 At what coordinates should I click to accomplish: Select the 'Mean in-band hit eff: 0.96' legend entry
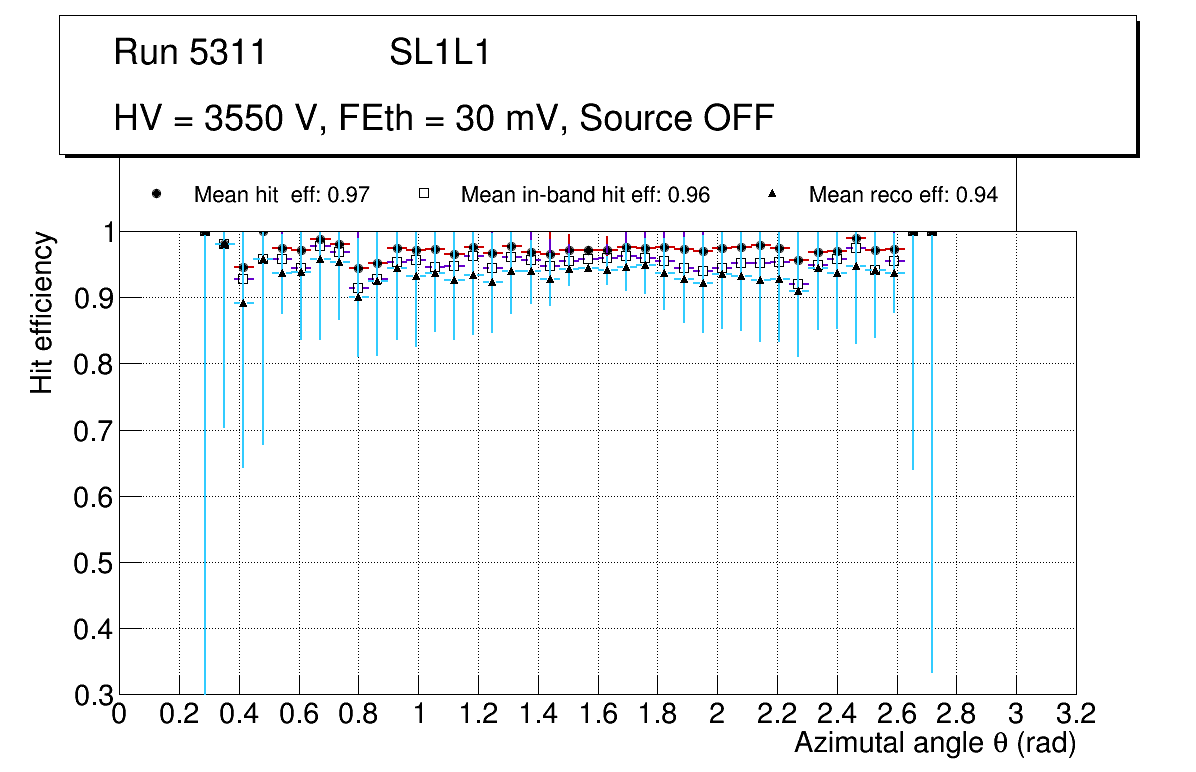(x=585, y=195)
